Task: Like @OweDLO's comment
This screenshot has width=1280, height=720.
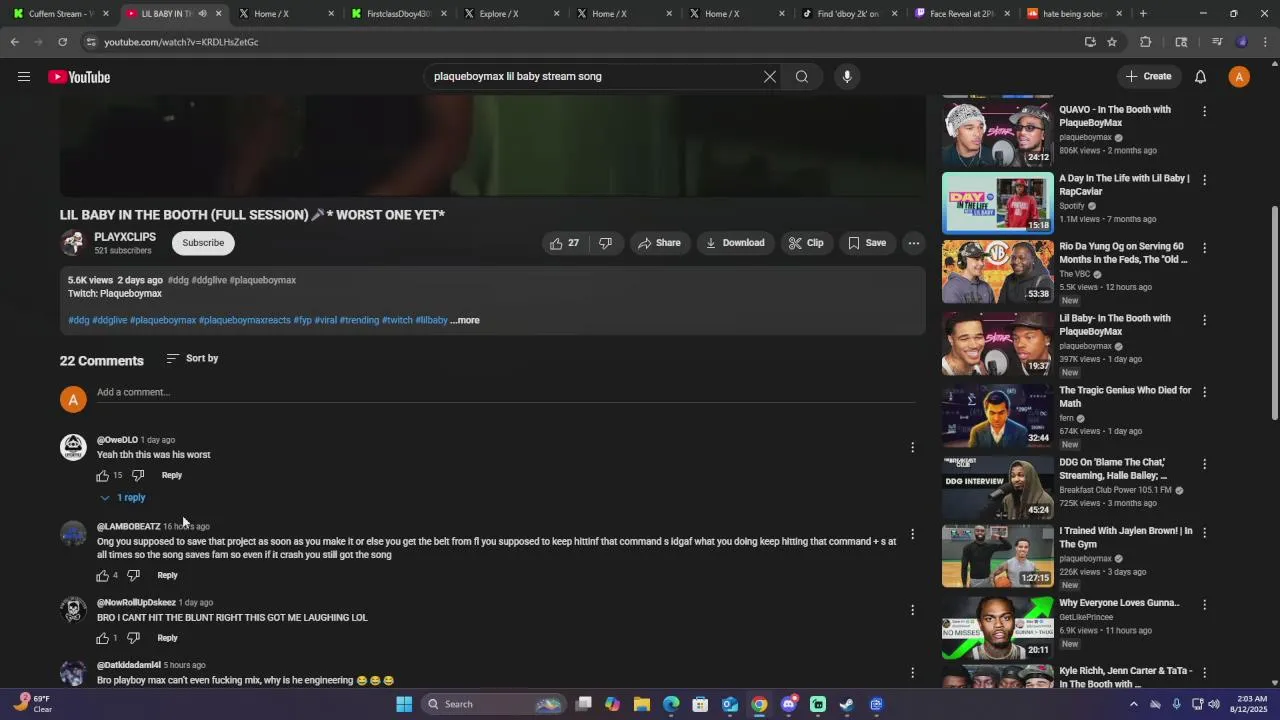Action: pos(102,476)
